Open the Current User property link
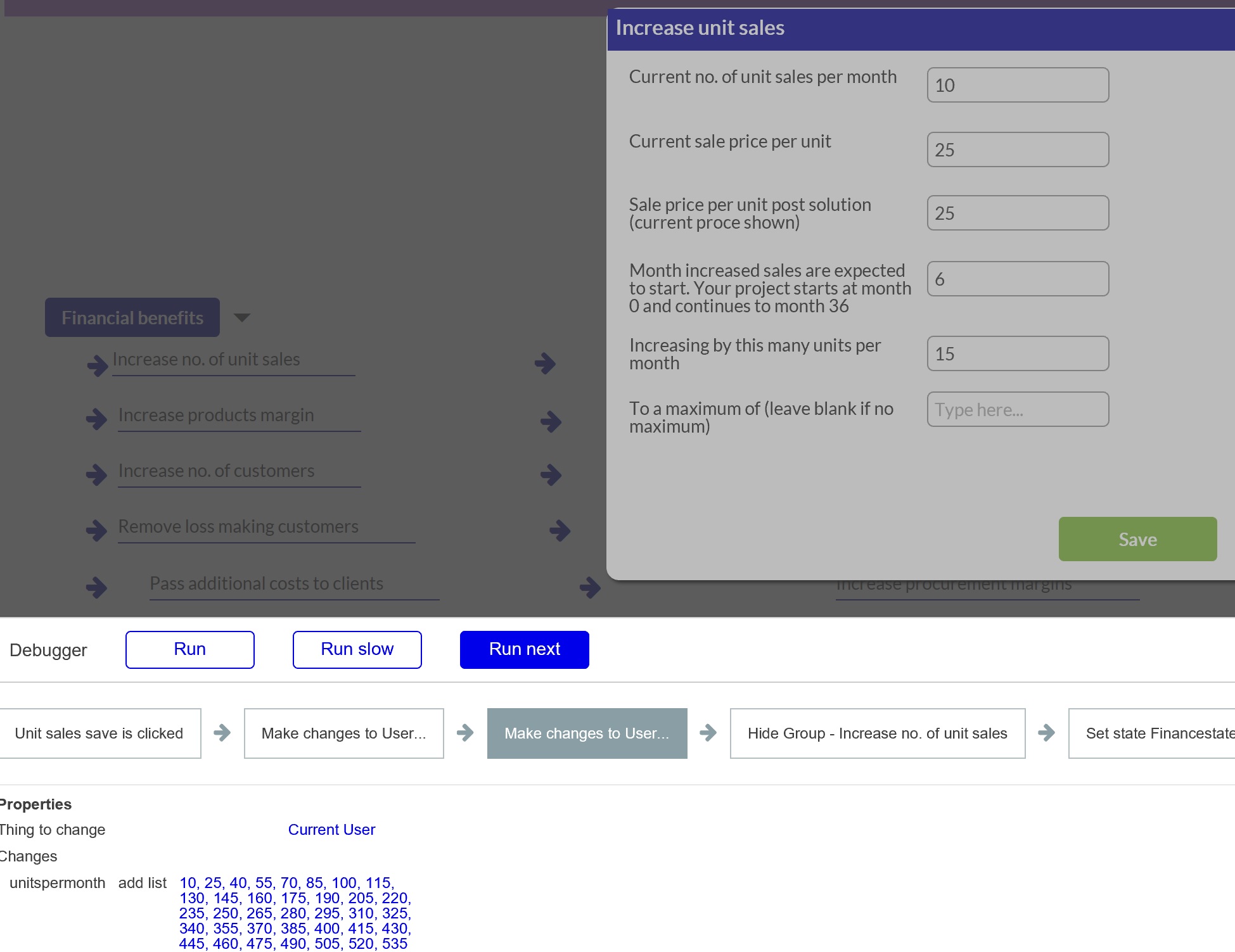This screenshot has width=1235, height=952. pyautogui.click(x=331, y=830)
